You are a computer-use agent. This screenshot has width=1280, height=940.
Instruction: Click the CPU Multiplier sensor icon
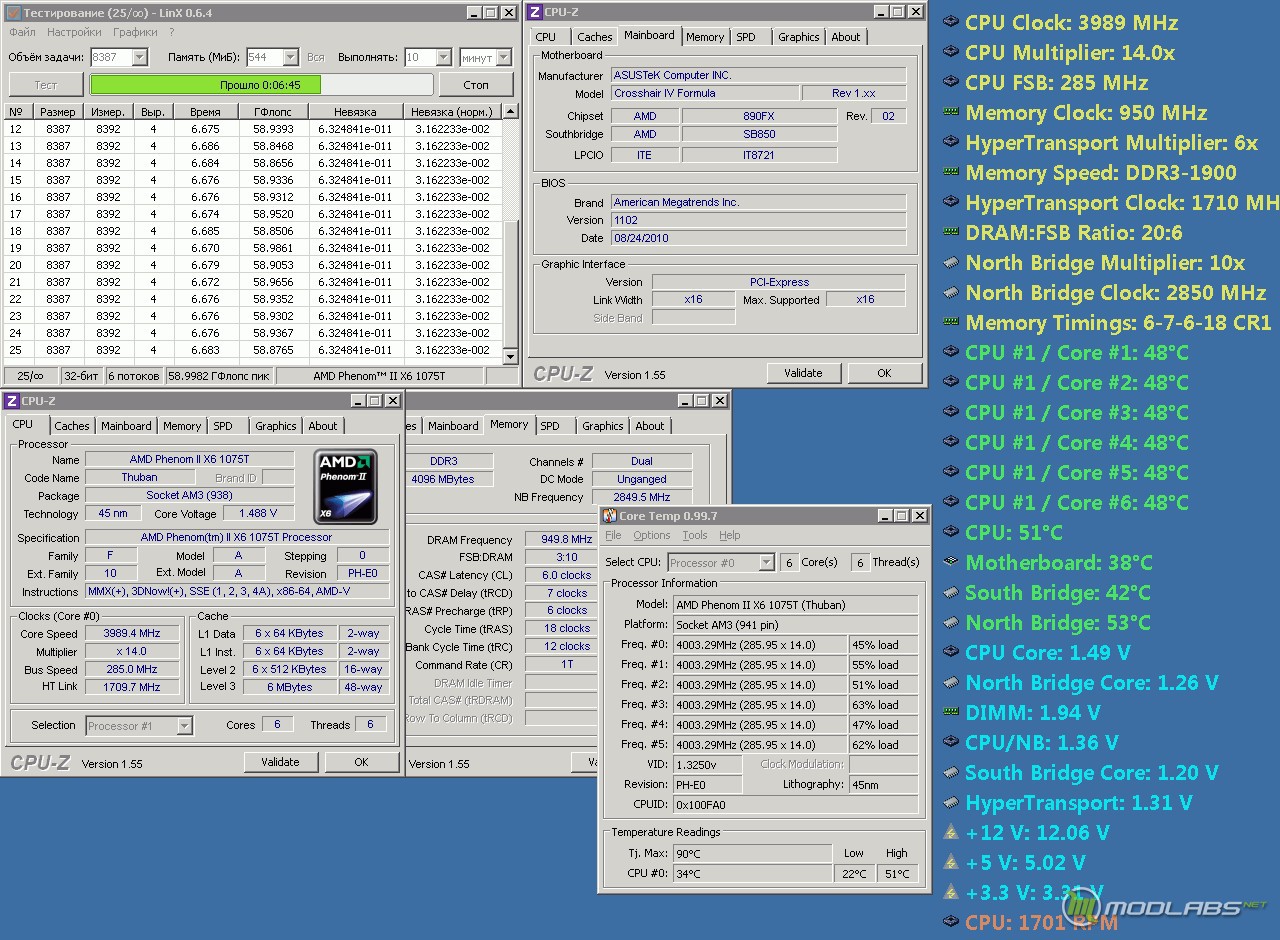(952, 53)
